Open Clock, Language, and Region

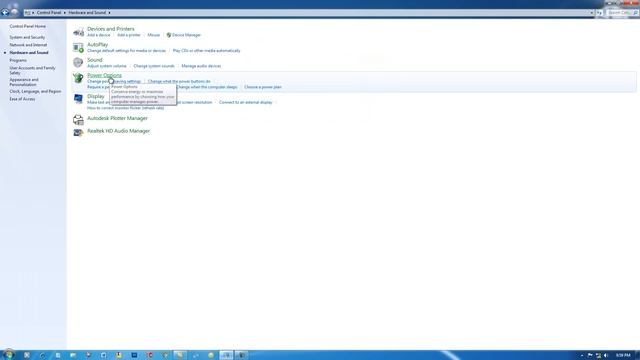point(35,91)
